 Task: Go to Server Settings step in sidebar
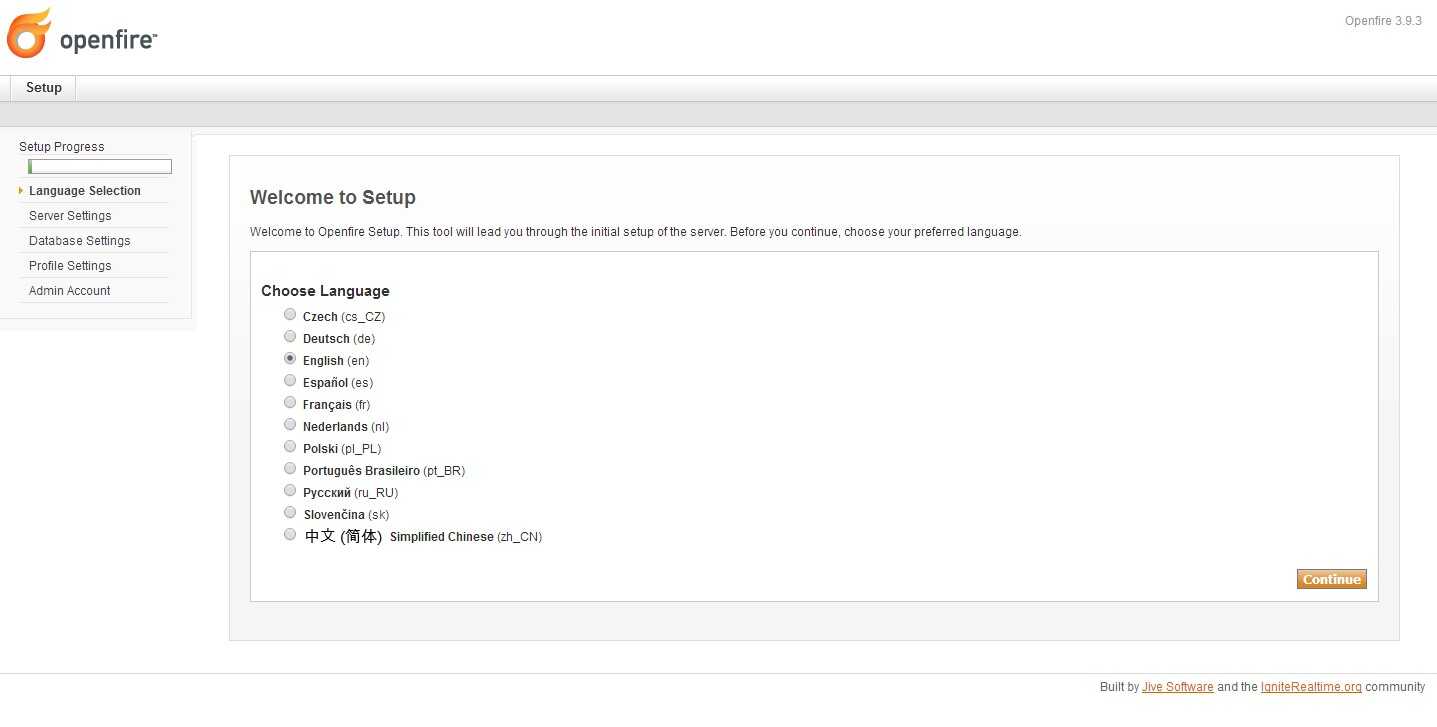[70, 216]
